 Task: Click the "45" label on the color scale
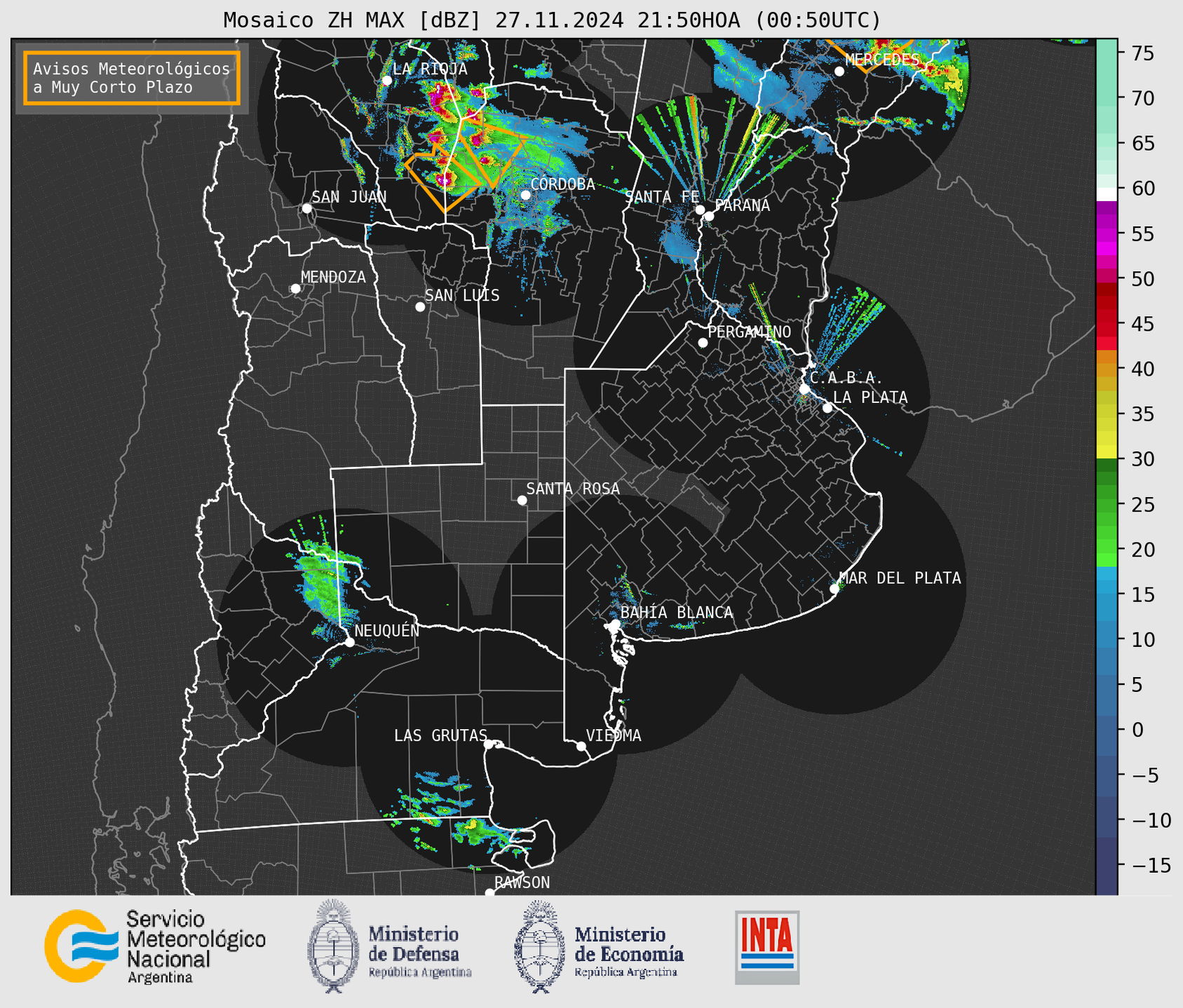(x=1142, y=324)
